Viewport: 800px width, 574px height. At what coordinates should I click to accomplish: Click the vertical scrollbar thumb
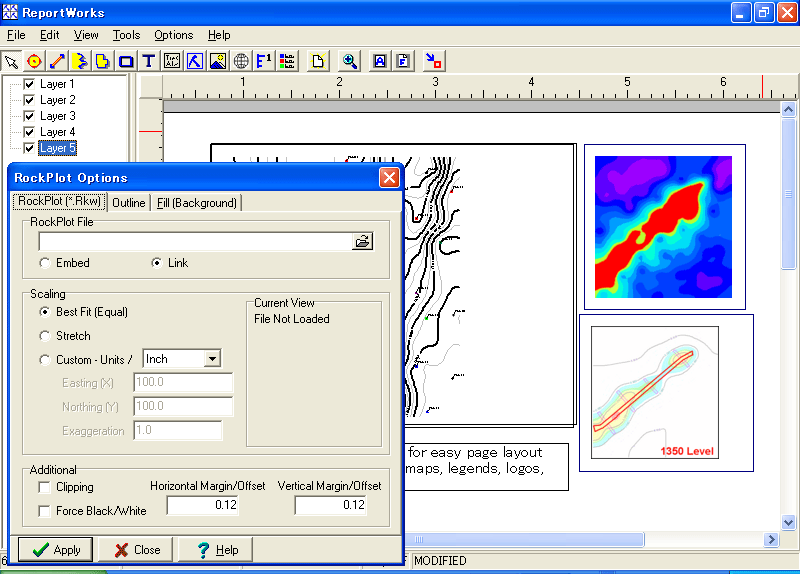[x=788, y=194]
